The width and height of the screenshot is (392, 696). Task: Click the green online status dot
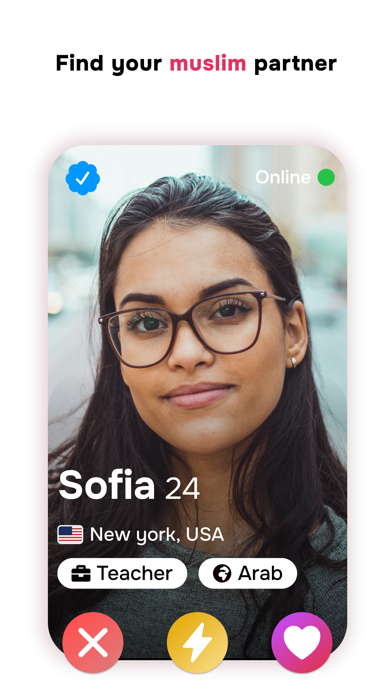coord(326,177)
